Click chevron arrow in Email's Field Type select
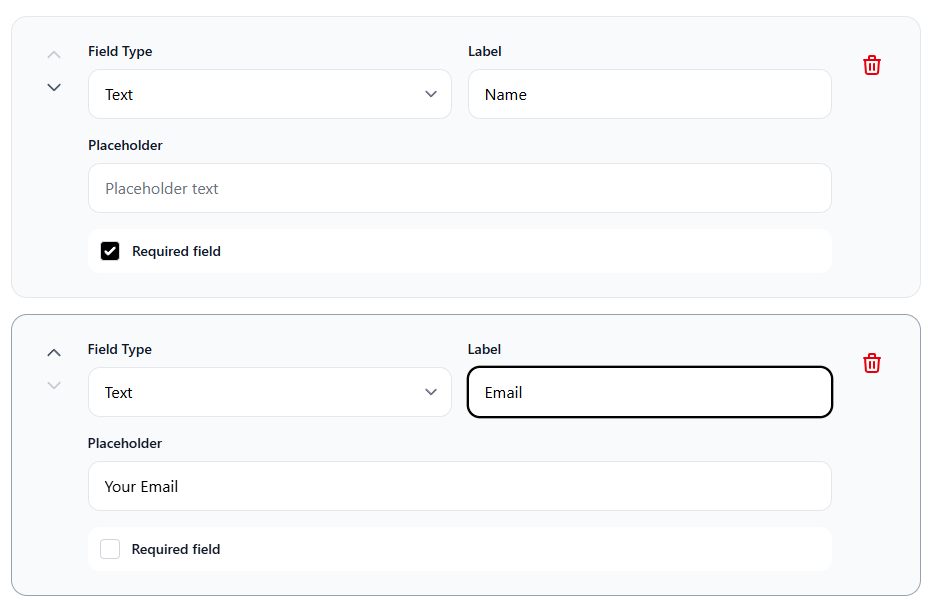The image size is (935, 609). 431,392
